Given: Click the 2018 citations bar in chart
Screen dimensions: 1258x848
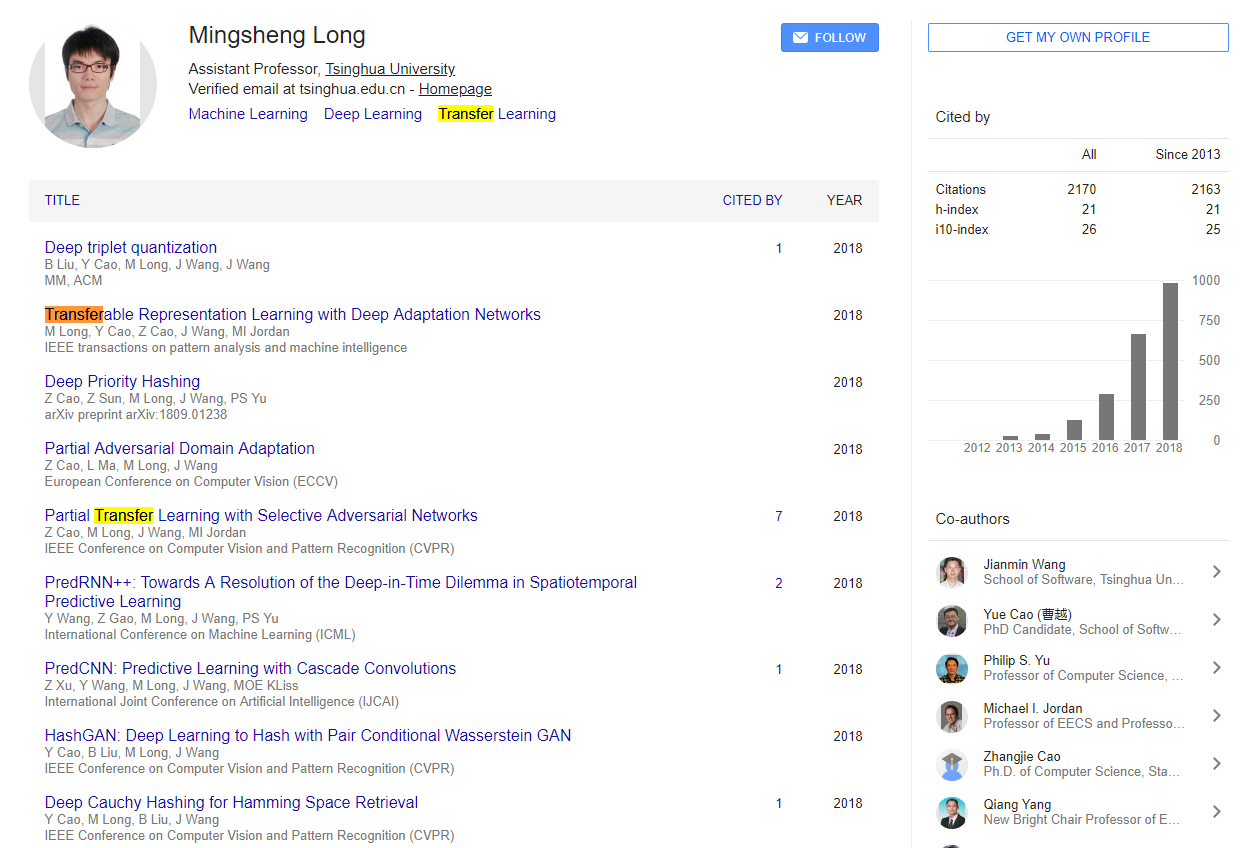Looking at the screenshot, I should coord(1169,361).
